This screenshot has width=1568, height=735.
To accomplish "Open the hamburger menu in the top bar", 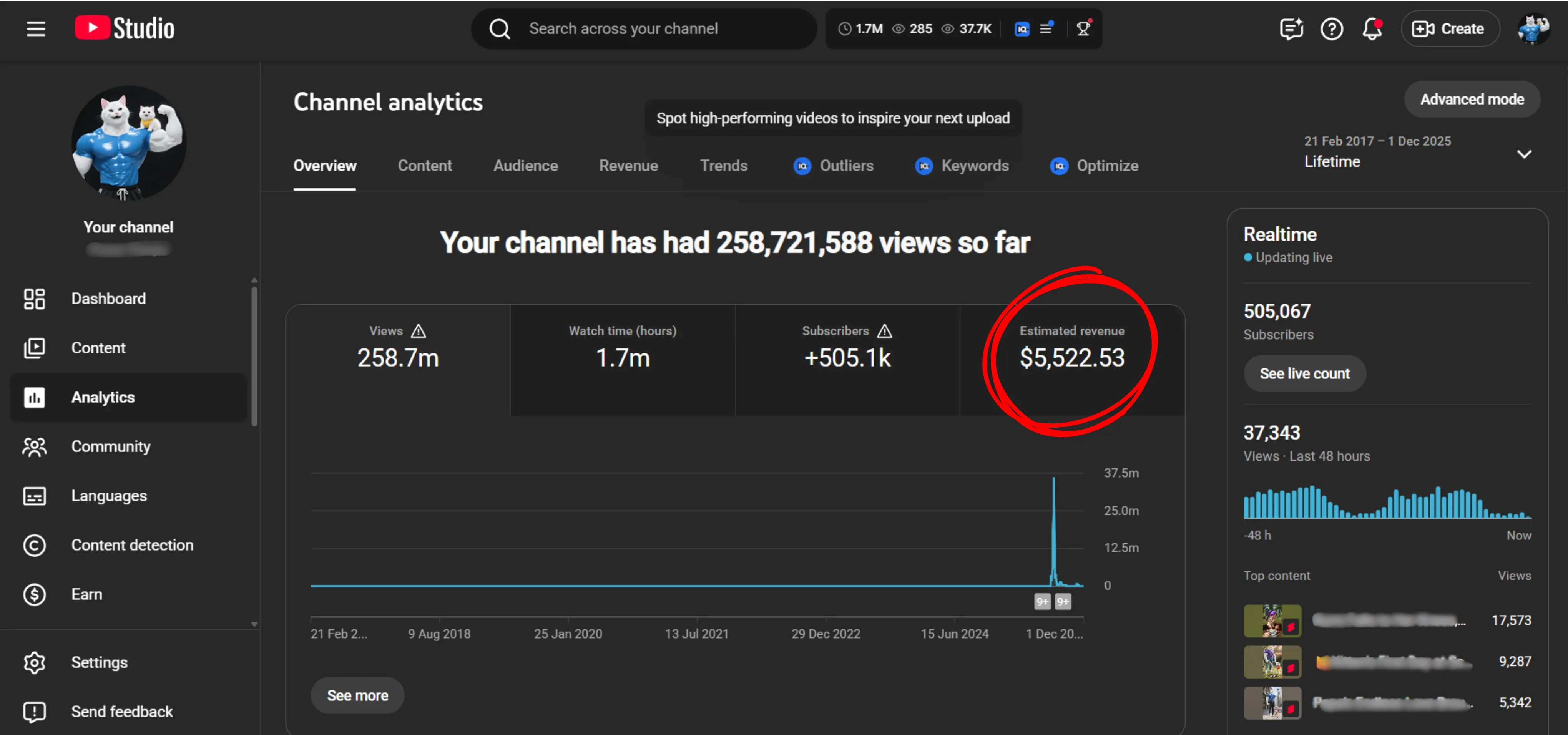I will pos(36,28).
